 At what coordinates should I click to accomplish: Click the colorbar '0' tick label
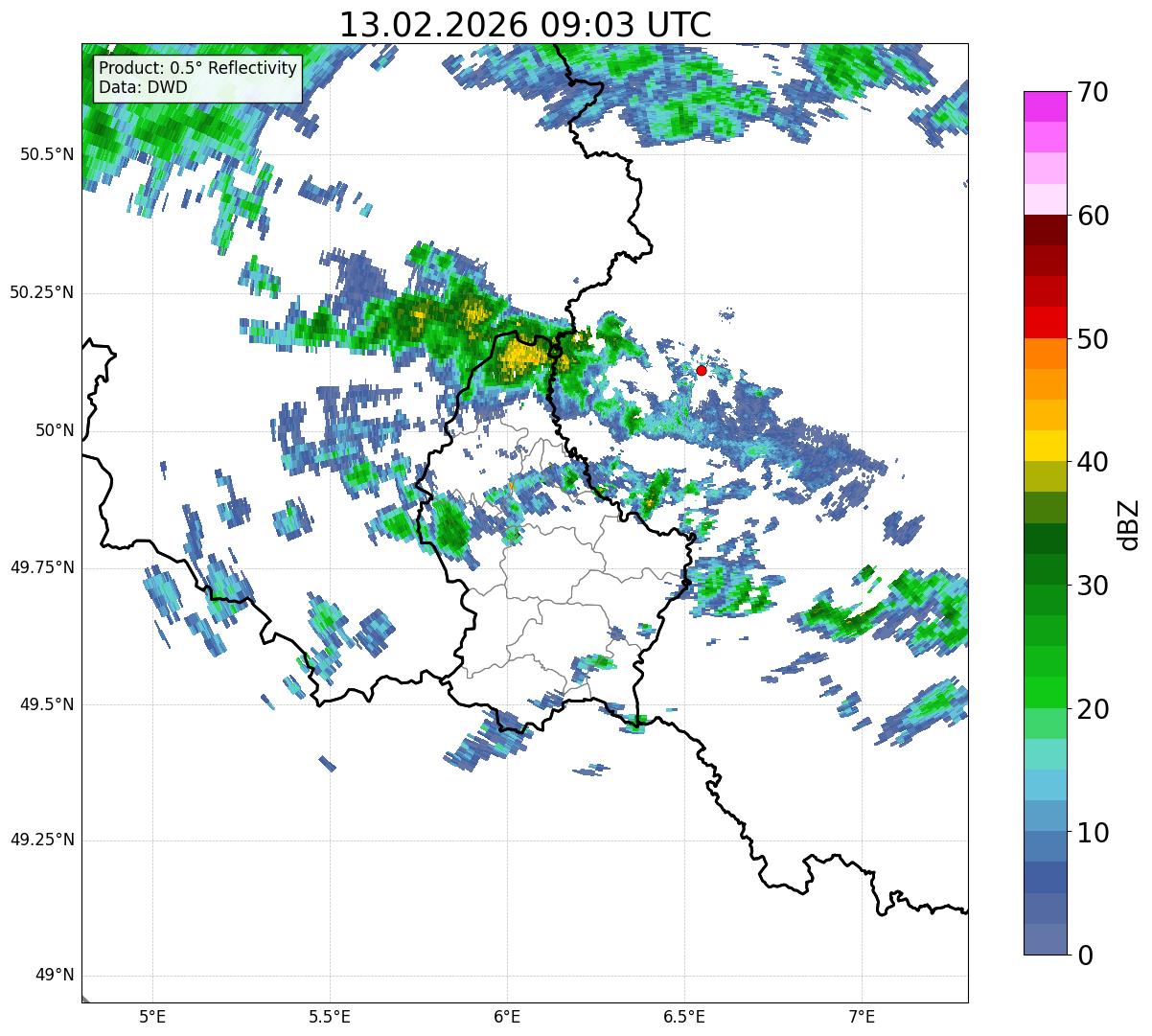1085,955
